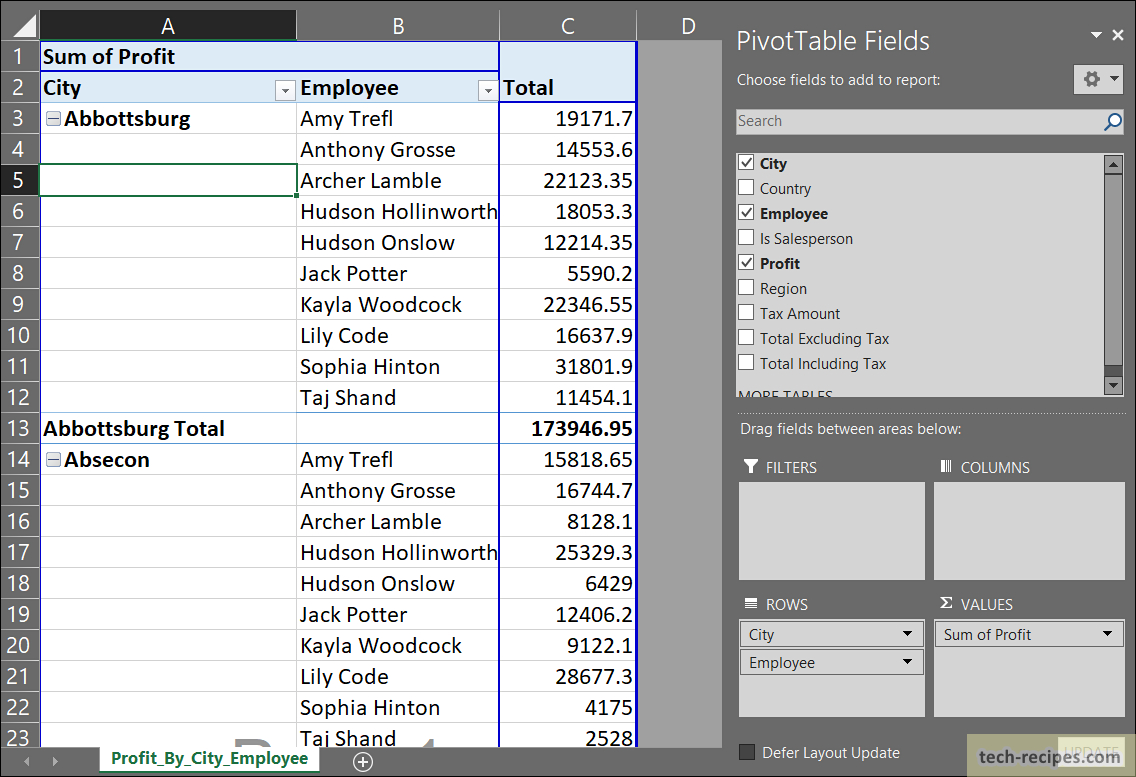Click the plus icon to add new sheet

(363, 761)
